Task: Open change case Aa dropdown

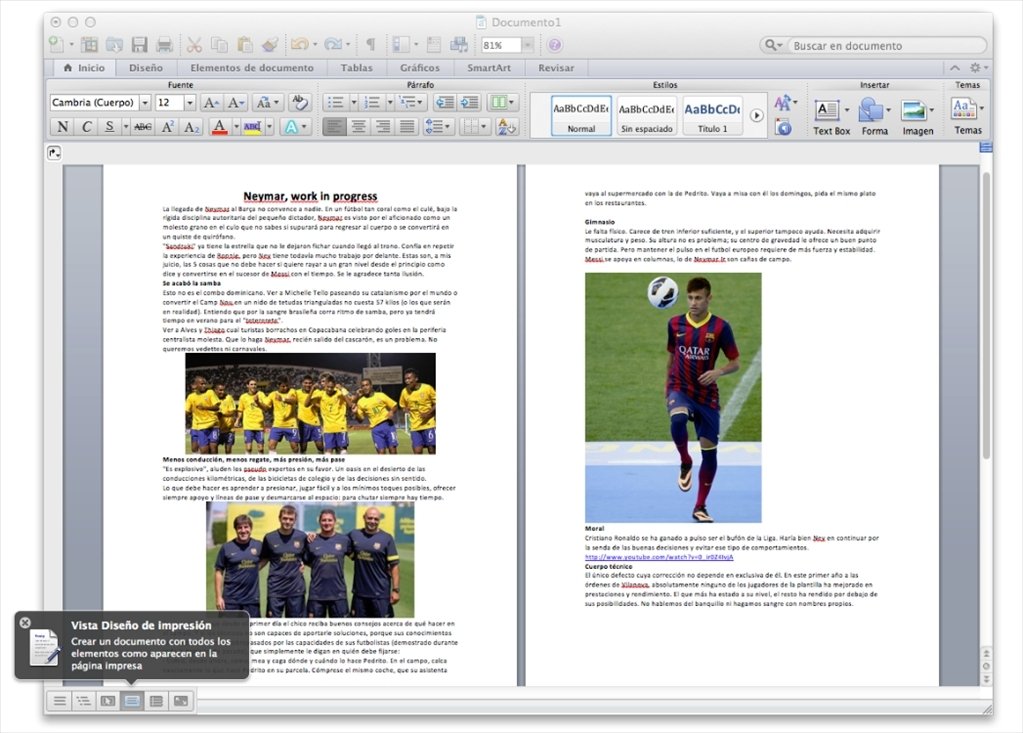Action: (x=267, y=102)
